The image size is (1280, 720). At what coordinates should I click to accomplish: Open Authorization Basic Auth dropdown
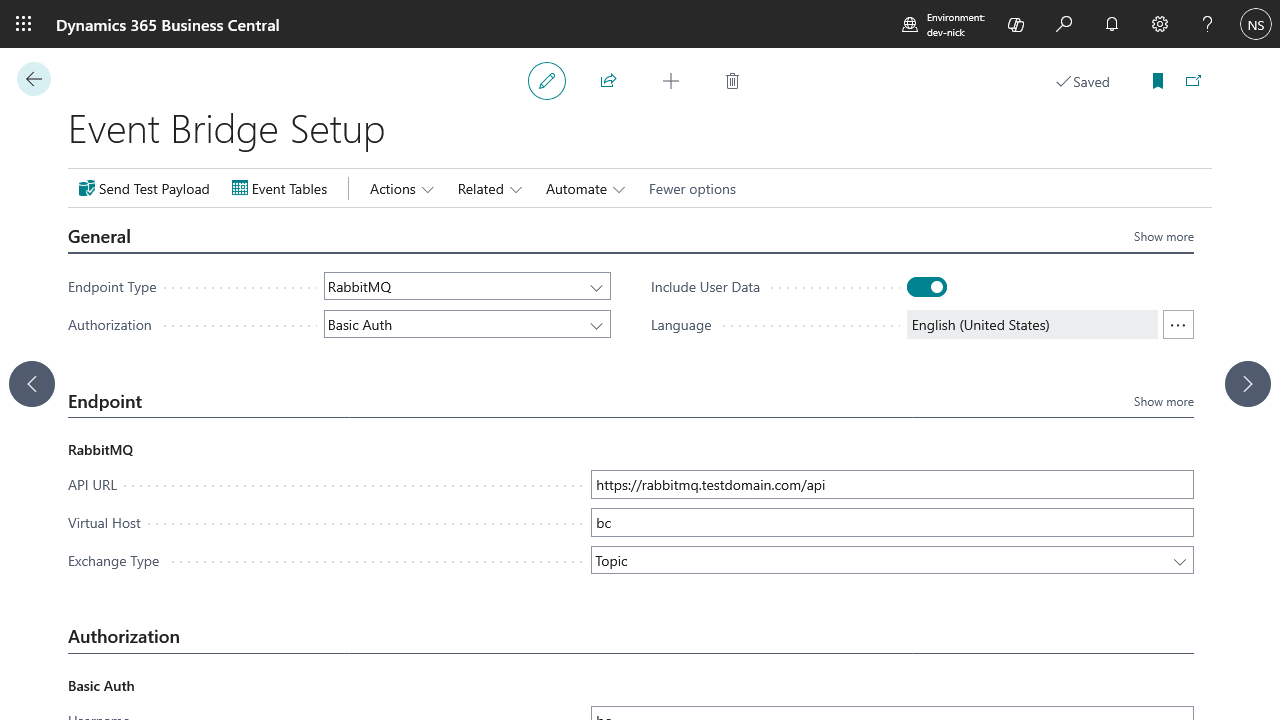pos(467,325)
